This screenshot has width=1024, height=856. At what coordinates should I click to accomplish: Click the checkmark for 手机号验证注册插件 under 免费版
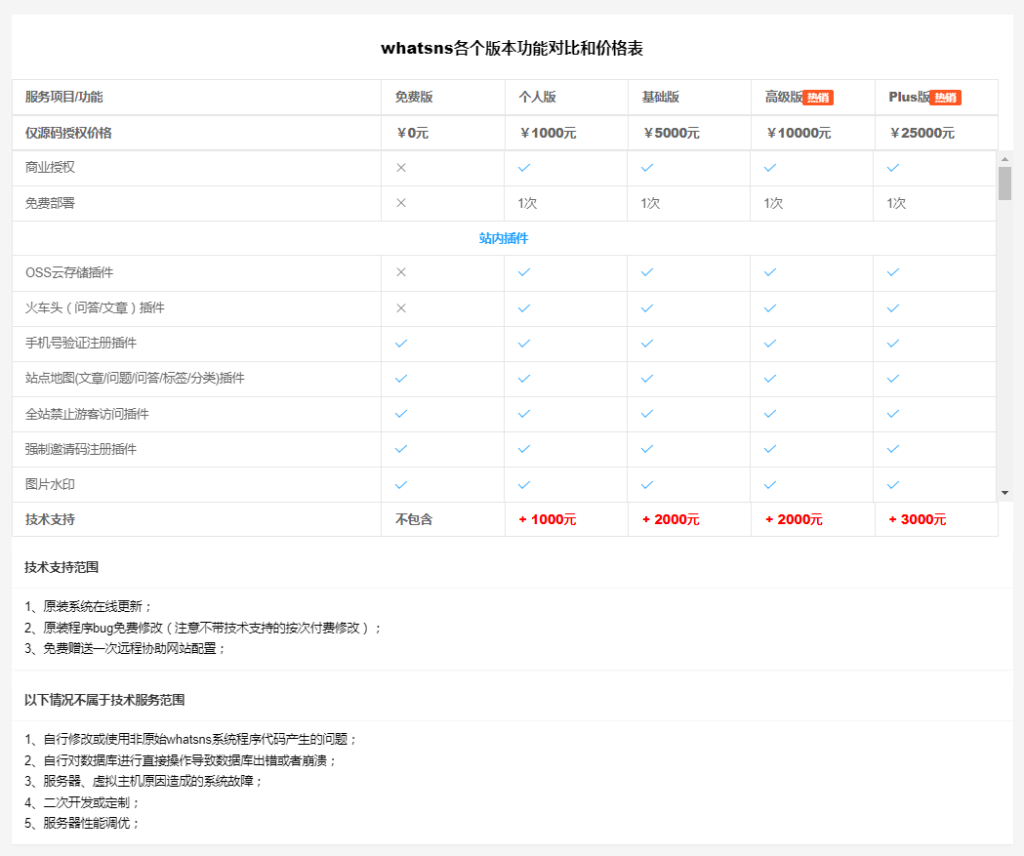coord(401,343)
